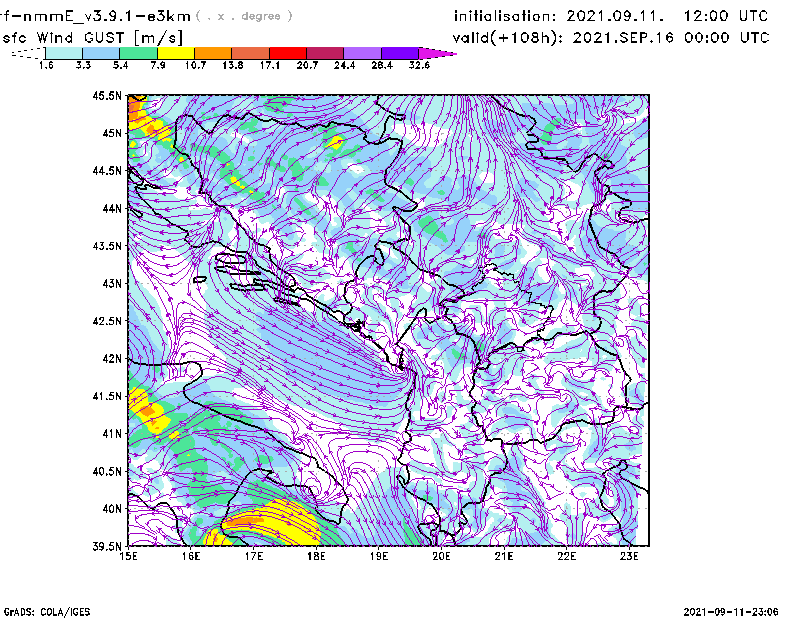Click the model name 'nmmE_v3.9.1-e3km' header
The width and height of the screenshot is (800, 618).
pyautogui.click(x=107, y=16)
